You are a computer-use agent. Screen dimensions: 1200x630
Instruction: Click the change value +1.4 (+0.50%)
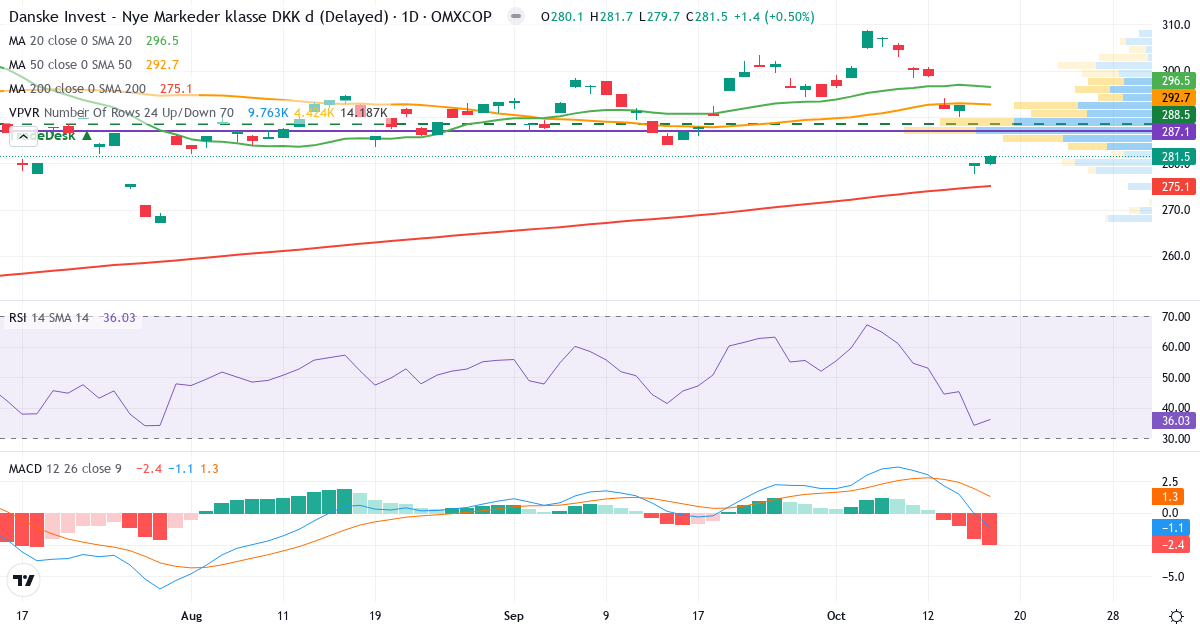coord(773,17)
